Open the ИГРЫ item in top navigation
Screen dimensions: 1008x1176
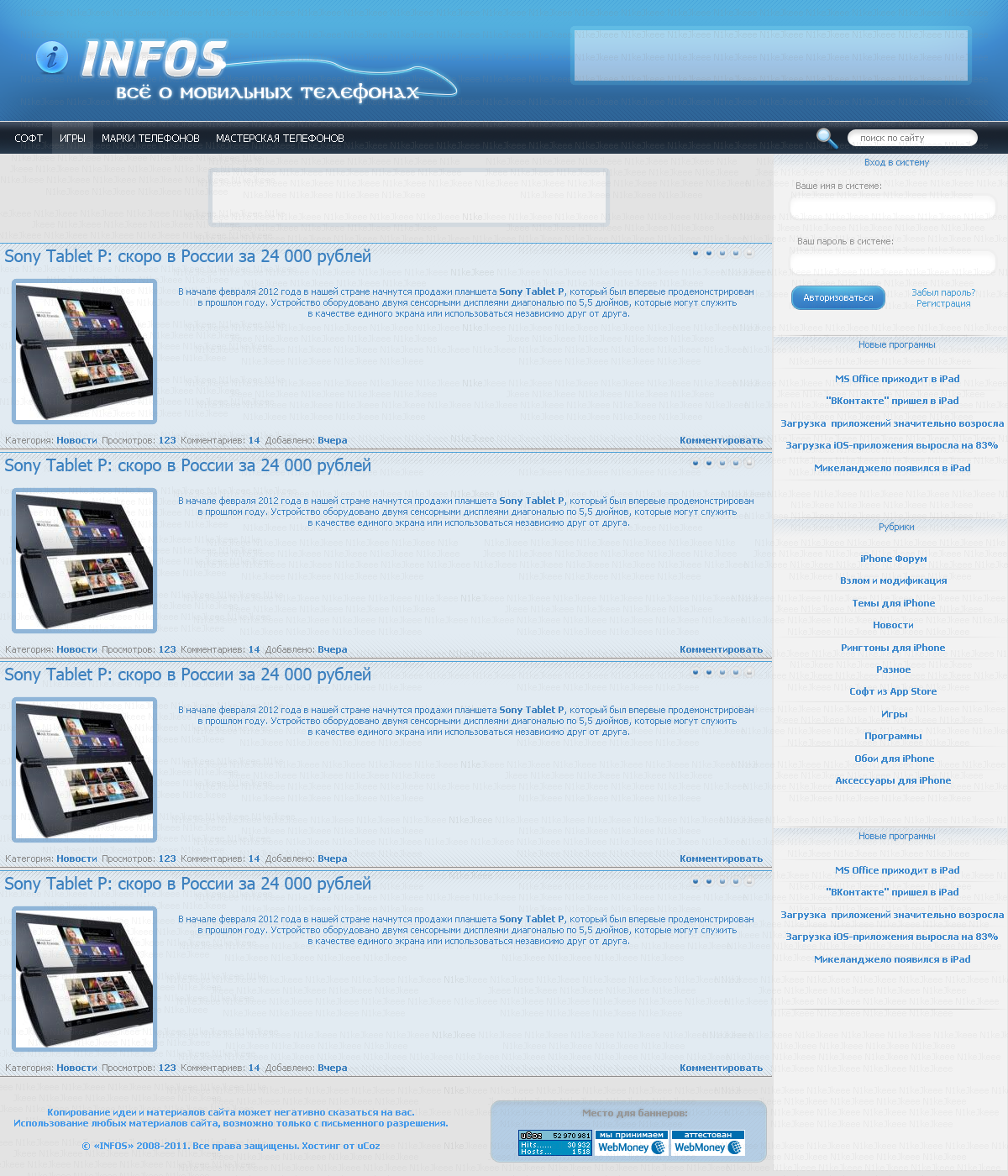(72, 139)
